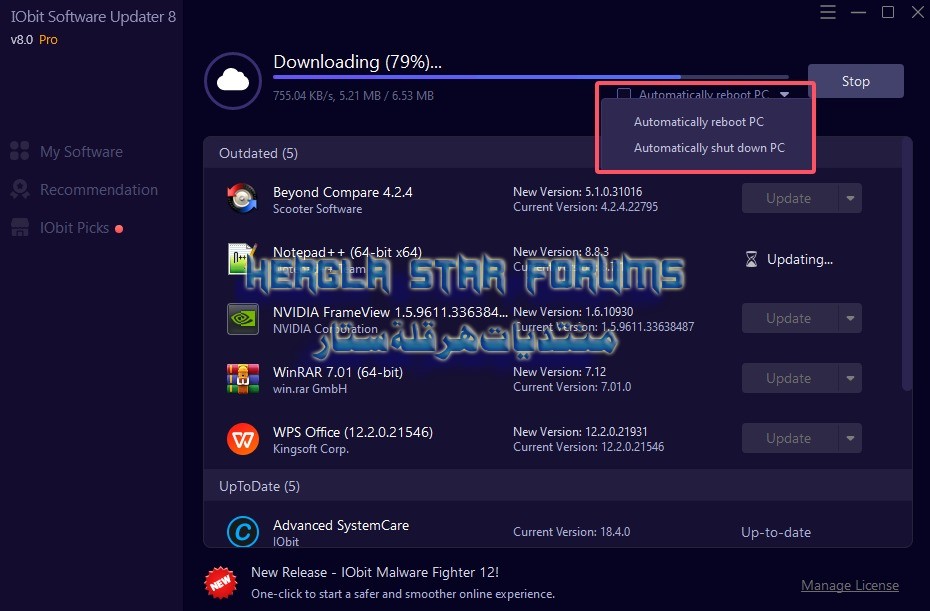Image resolution: width=930 pixels, height=611 pixels.
Task: Click the v8.0 Pro version label
Action: [x=34, y=40]
